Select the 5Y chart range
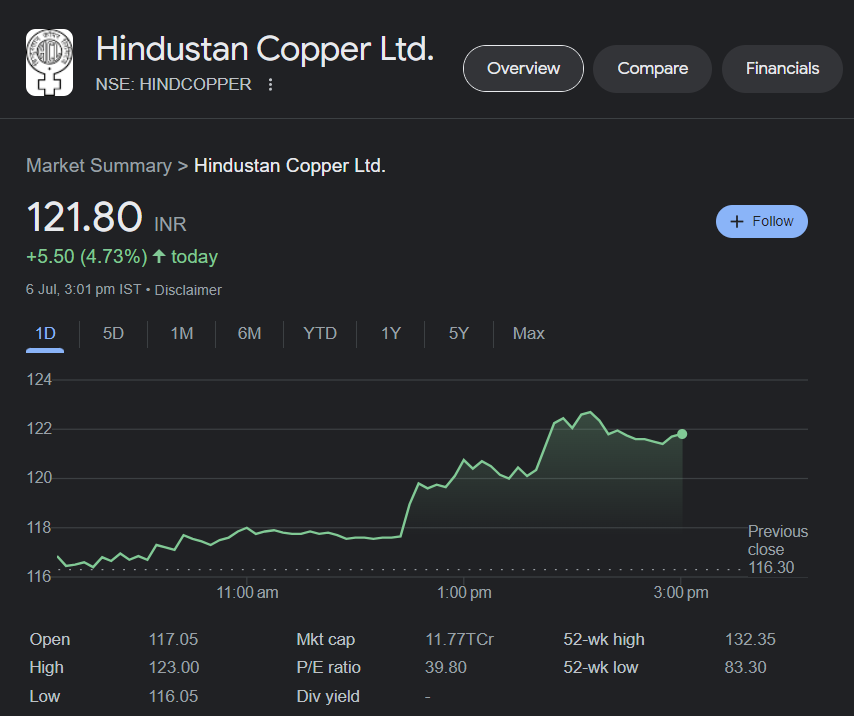The height and width of the screenshot is (716, 854). pyautogui.click(x=459, y=333)
